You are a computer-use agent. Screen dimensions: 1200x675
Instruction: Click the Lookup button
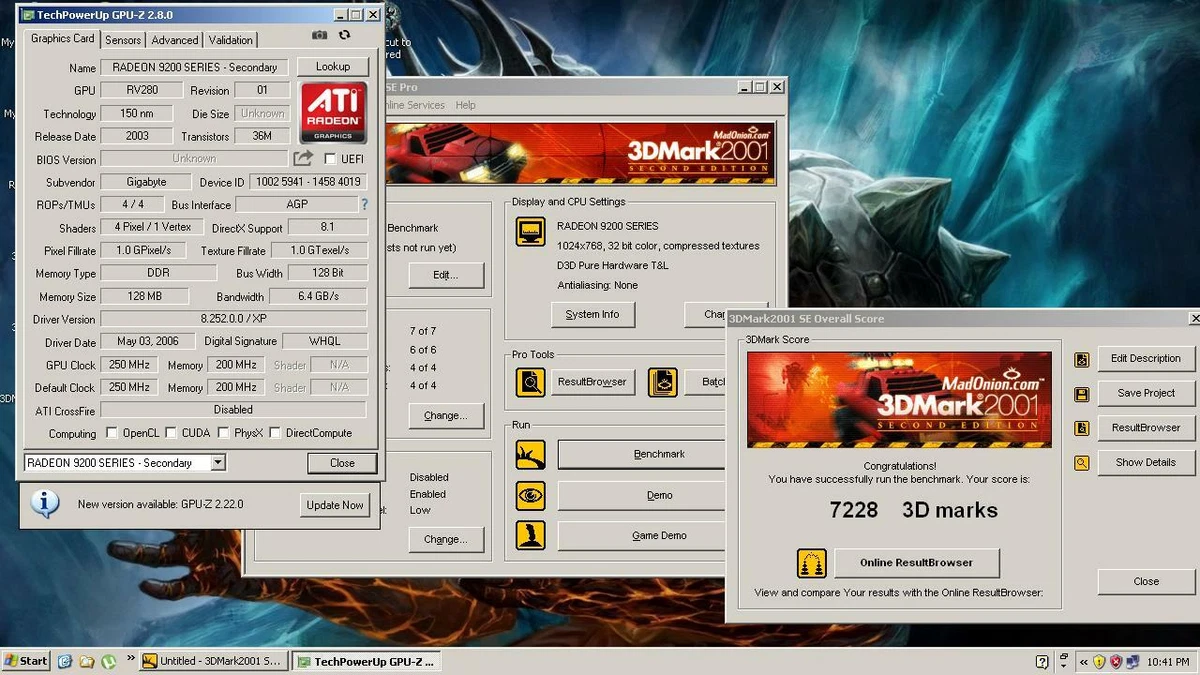point(333,66)
